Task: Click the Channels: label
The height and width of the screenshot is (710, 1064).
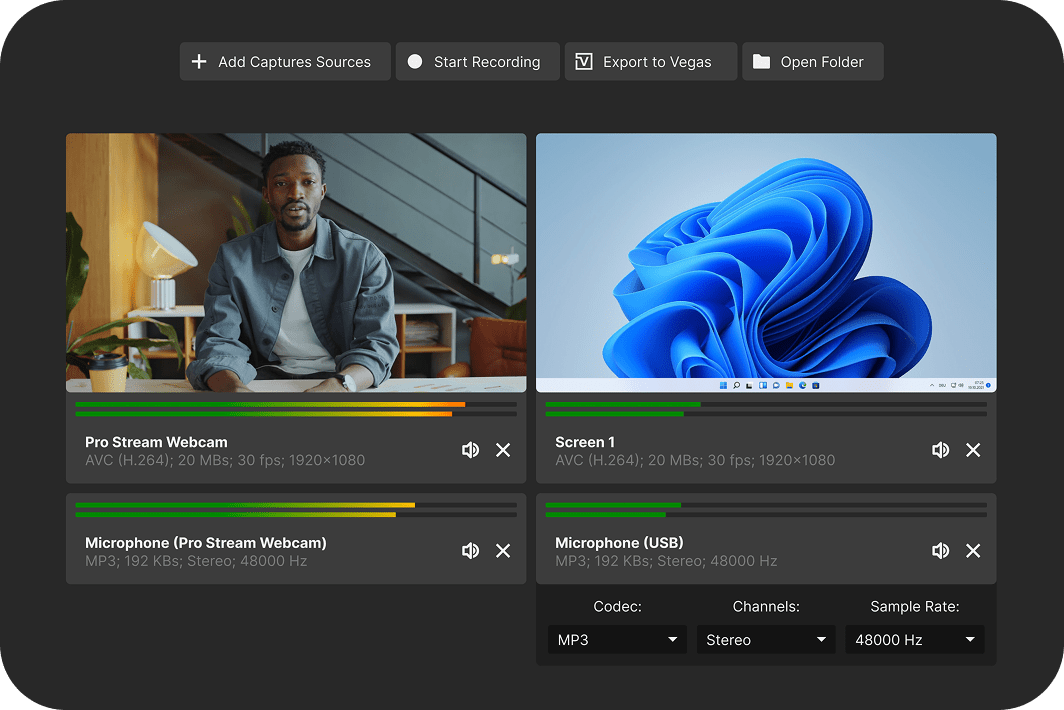Action: click(x=766, y=607)
